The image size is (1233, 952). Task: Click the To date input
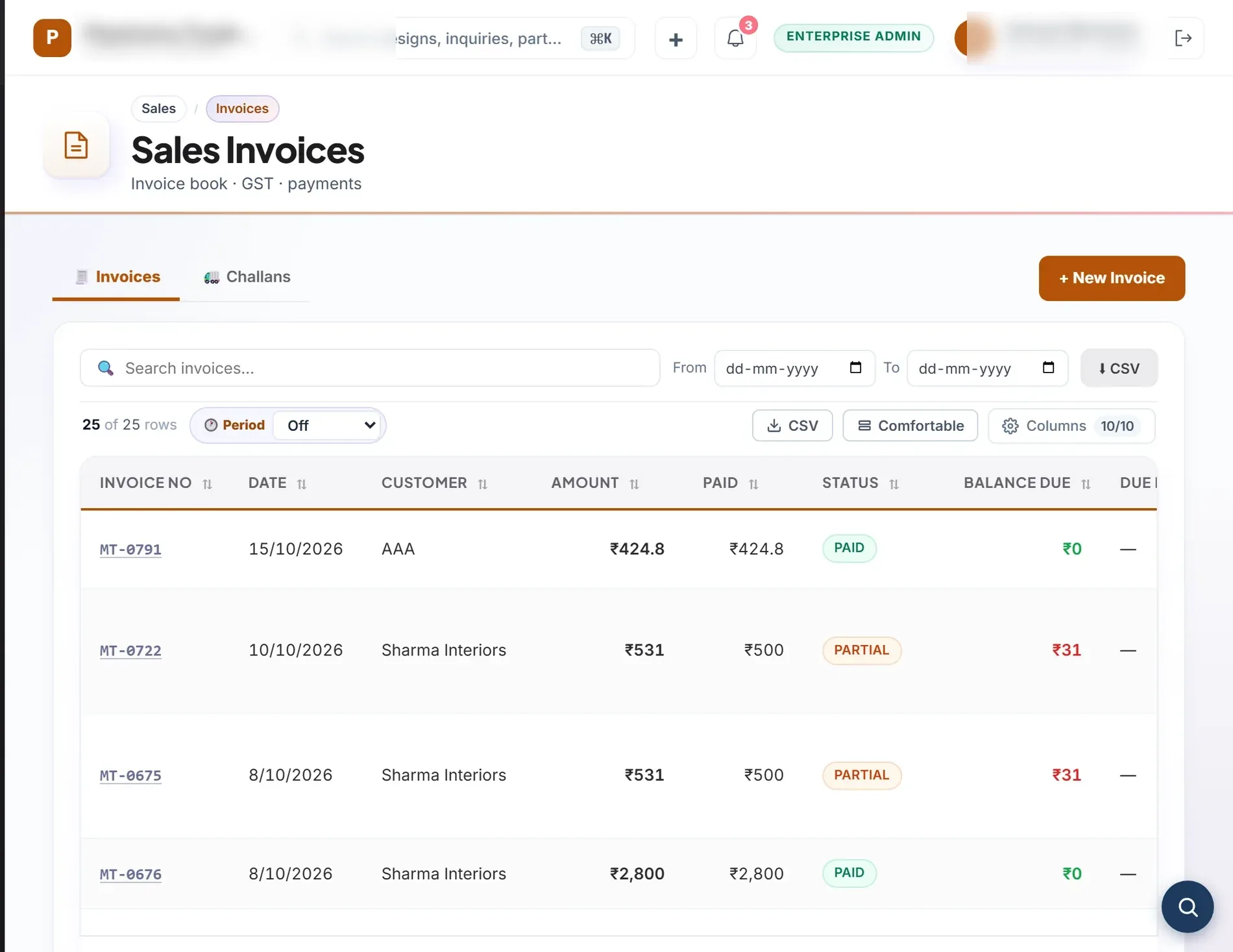[x=987, y=368]
